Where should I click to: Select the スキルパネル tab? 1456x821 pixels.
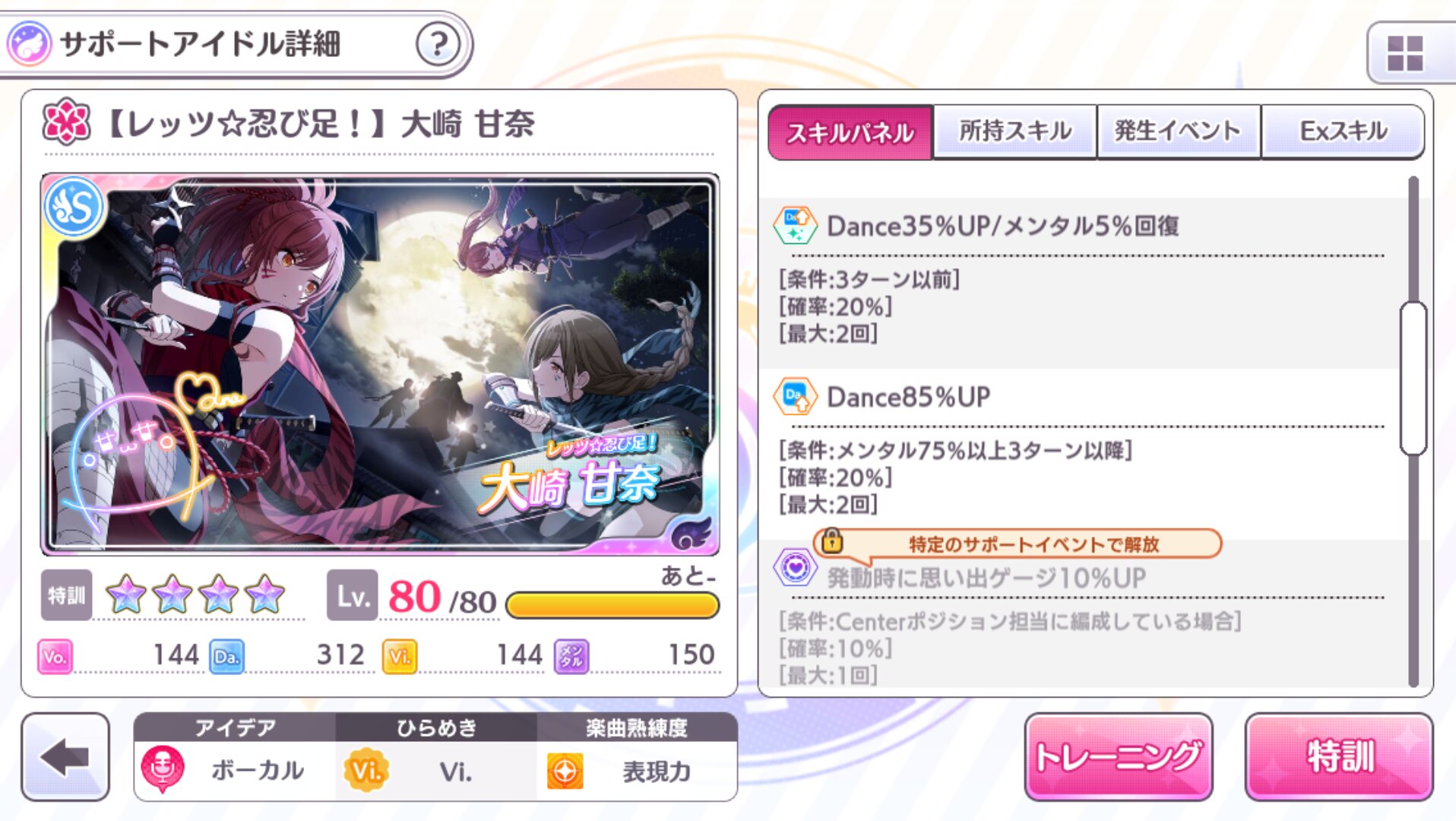tap(850, 132)
